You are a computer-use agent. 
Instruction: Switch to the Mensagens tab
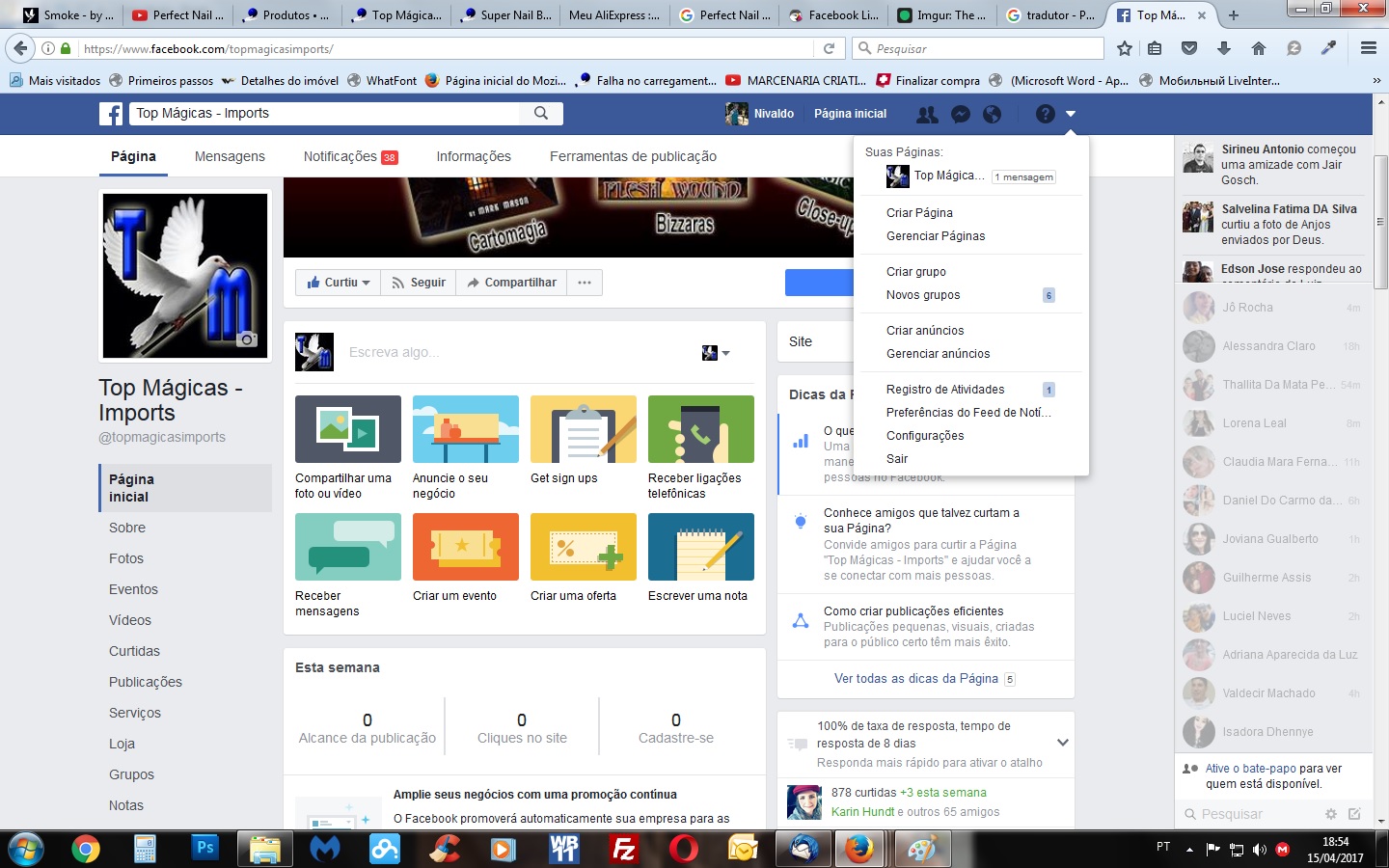[230, 156]
